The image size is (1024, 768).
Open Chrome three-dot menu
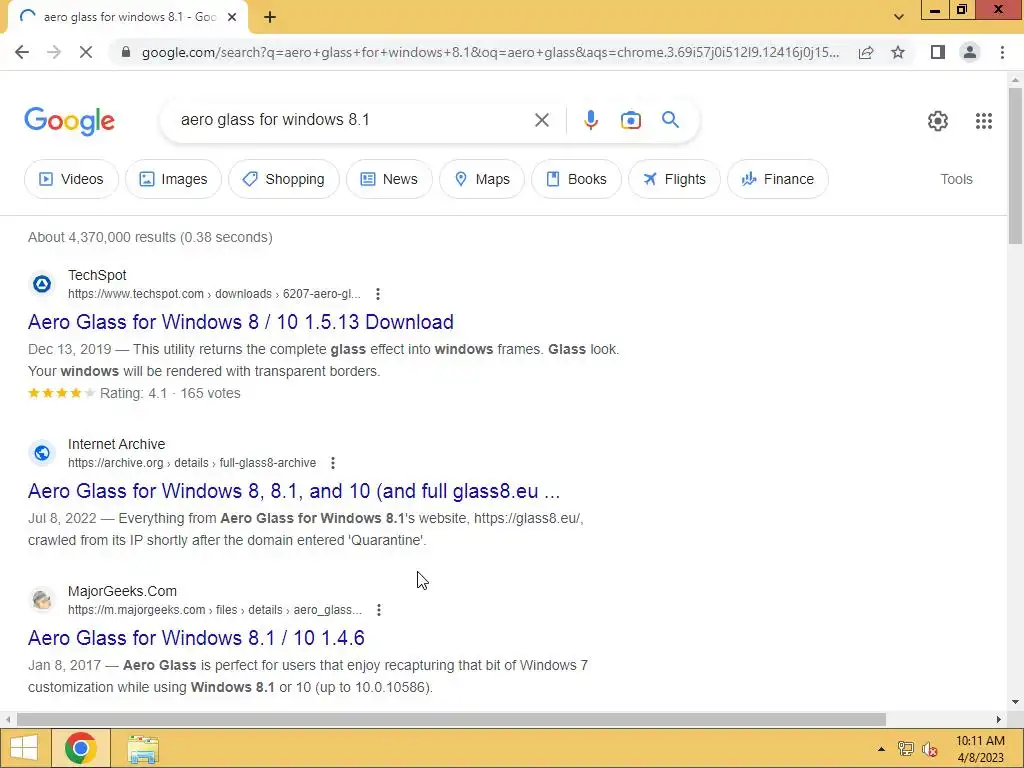1002,52
